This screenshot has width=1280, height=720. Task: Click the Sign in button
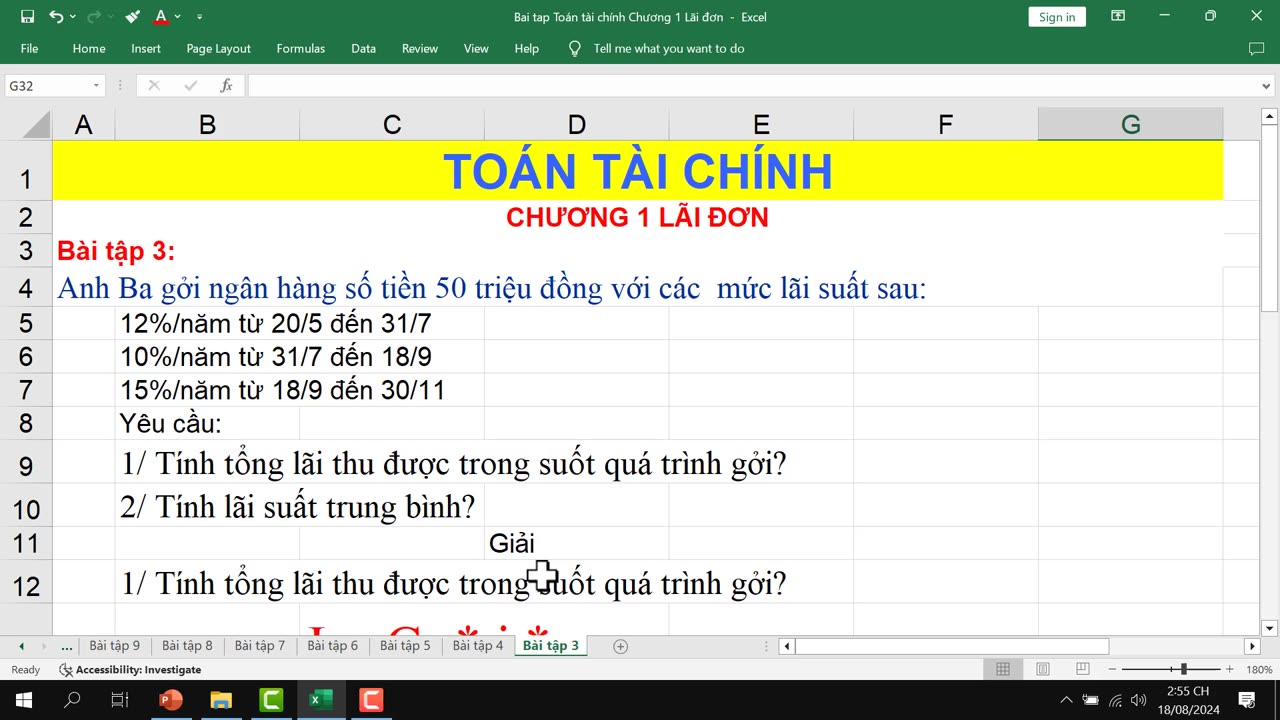[x=1057, y=17]
